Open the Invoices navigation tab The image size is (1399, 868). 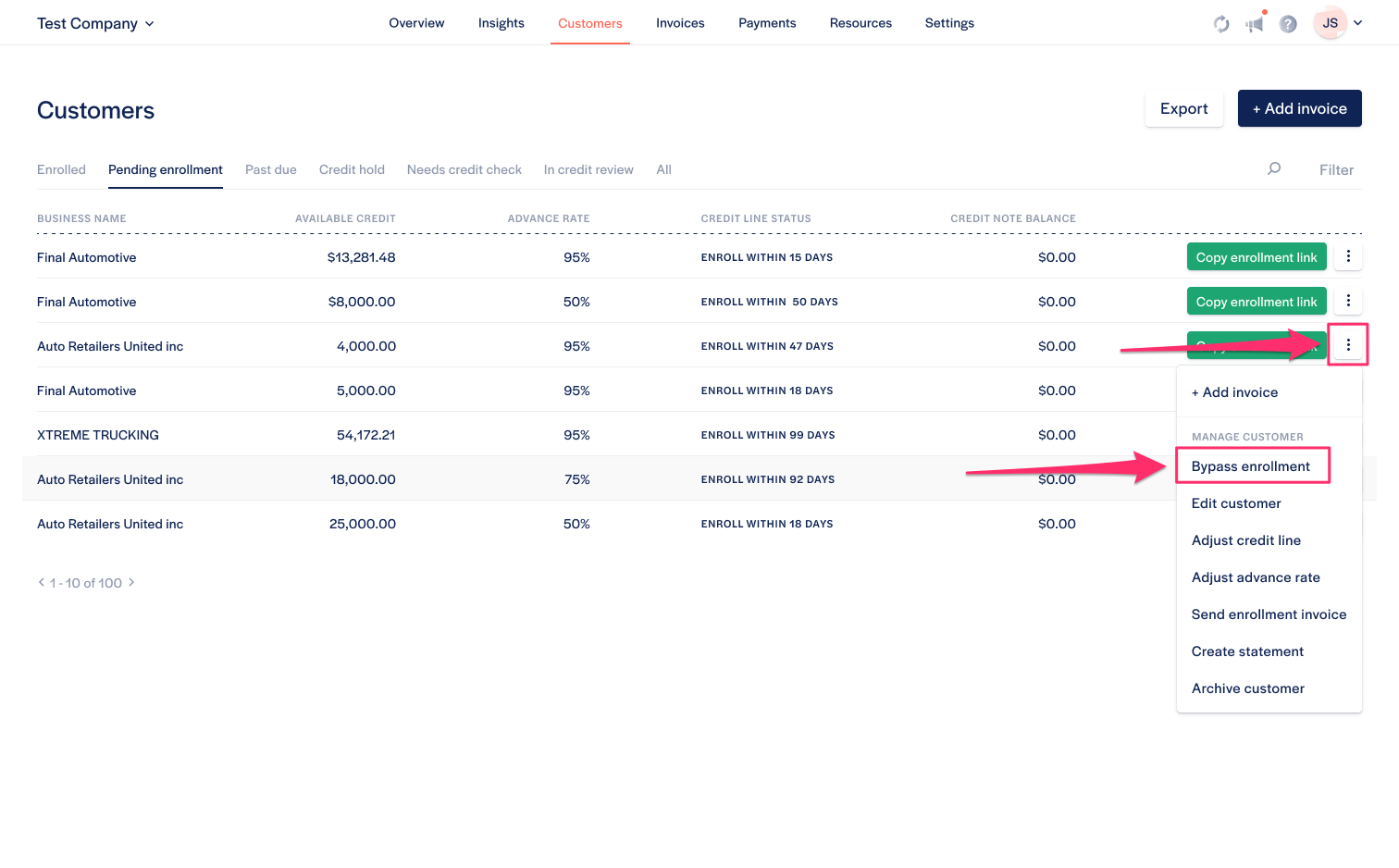click(680, 23)
